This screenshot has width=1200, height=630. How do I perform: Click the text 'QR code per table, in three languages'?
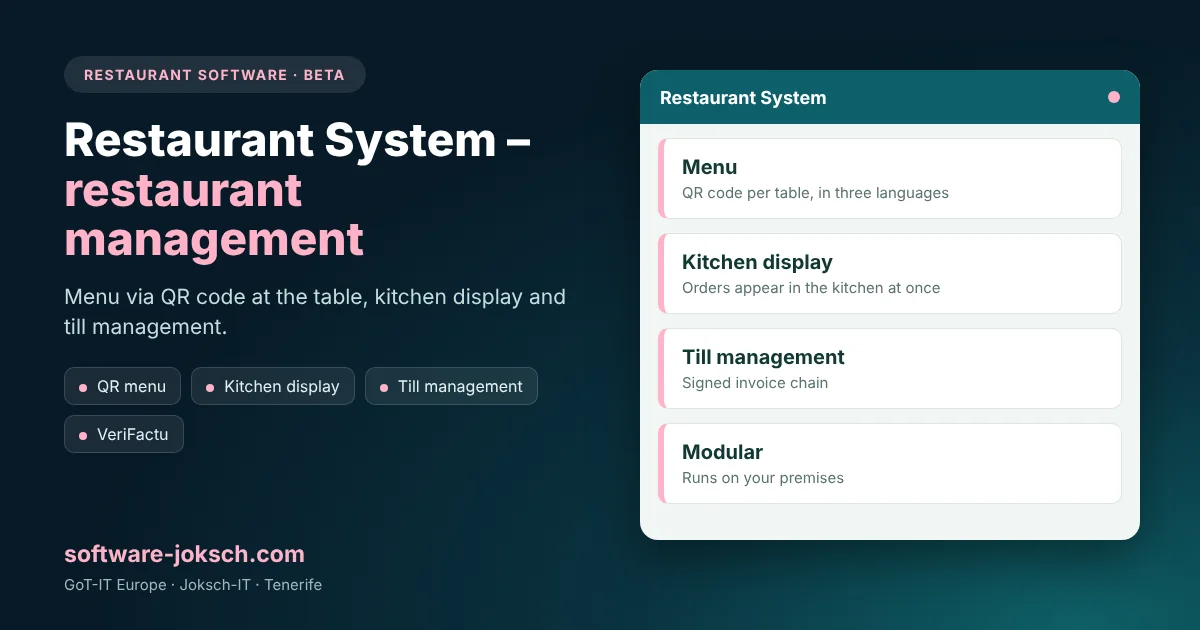coord(815,193)
